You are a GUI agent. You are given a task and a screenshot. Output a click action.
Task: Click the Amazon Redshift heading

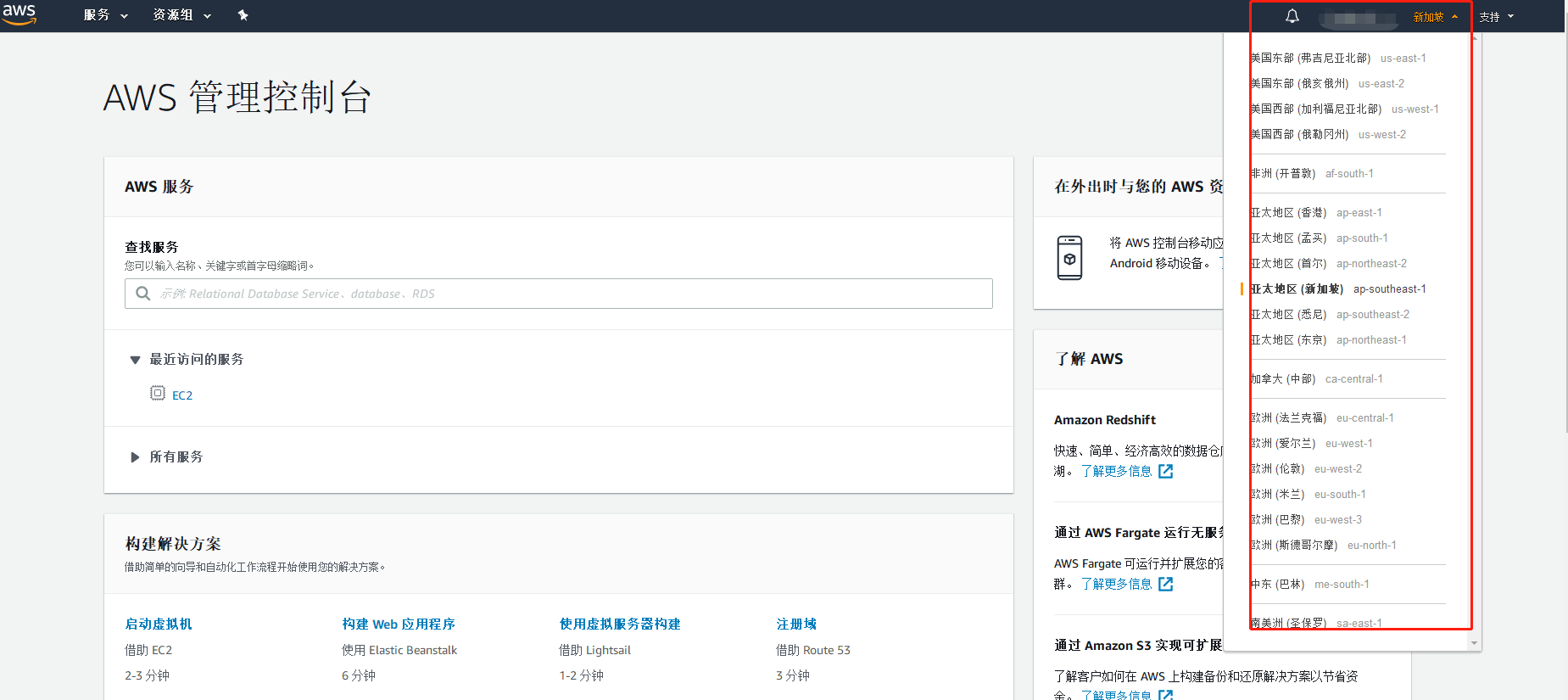[x=1105, y=420]
